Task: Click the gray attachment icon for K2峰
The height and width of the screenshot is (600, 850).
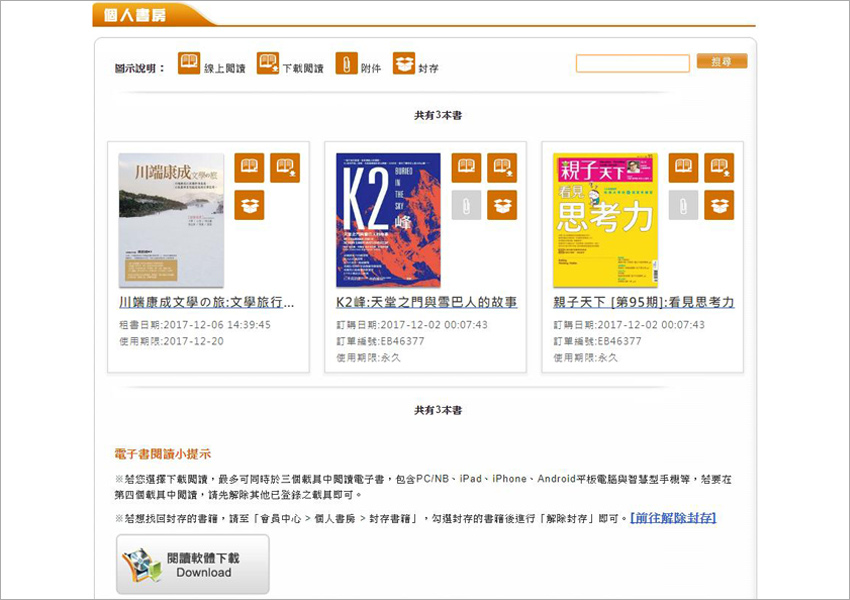Action: pyautogui.click(x=466, y=205)
